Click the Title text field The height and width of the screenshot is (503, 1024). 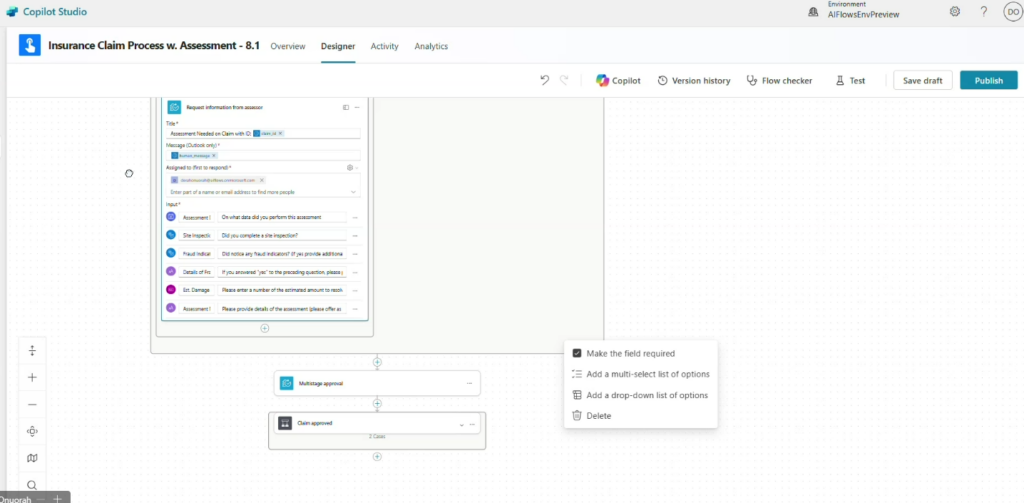264,133
